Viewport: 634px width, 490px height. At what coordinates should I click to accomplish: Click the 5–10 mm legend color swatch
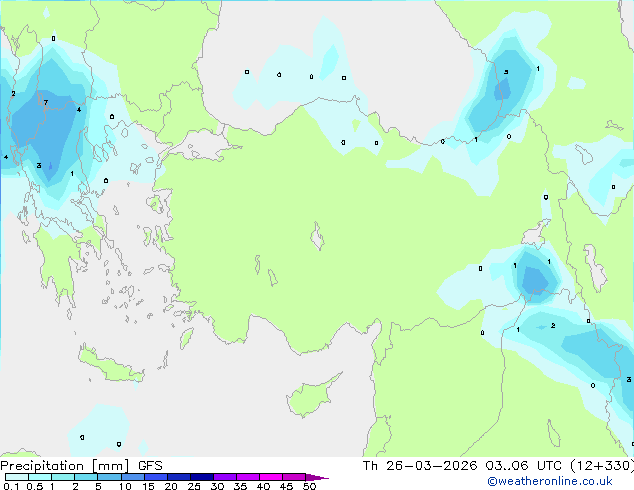(109, 477)
